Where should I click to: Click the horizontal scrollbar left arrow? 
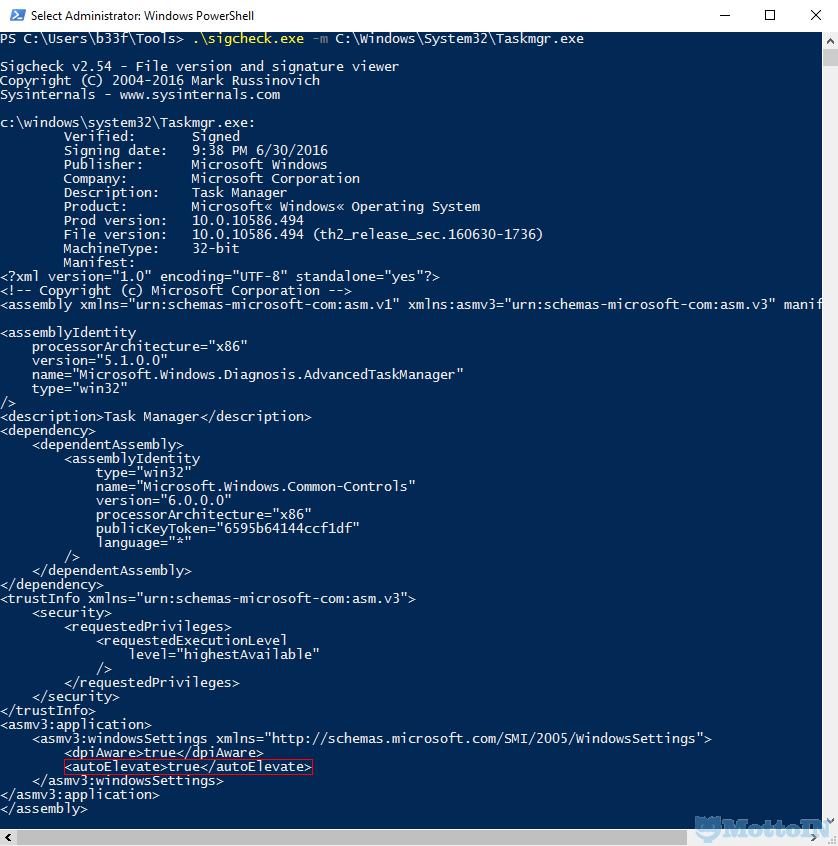[8, 837]
